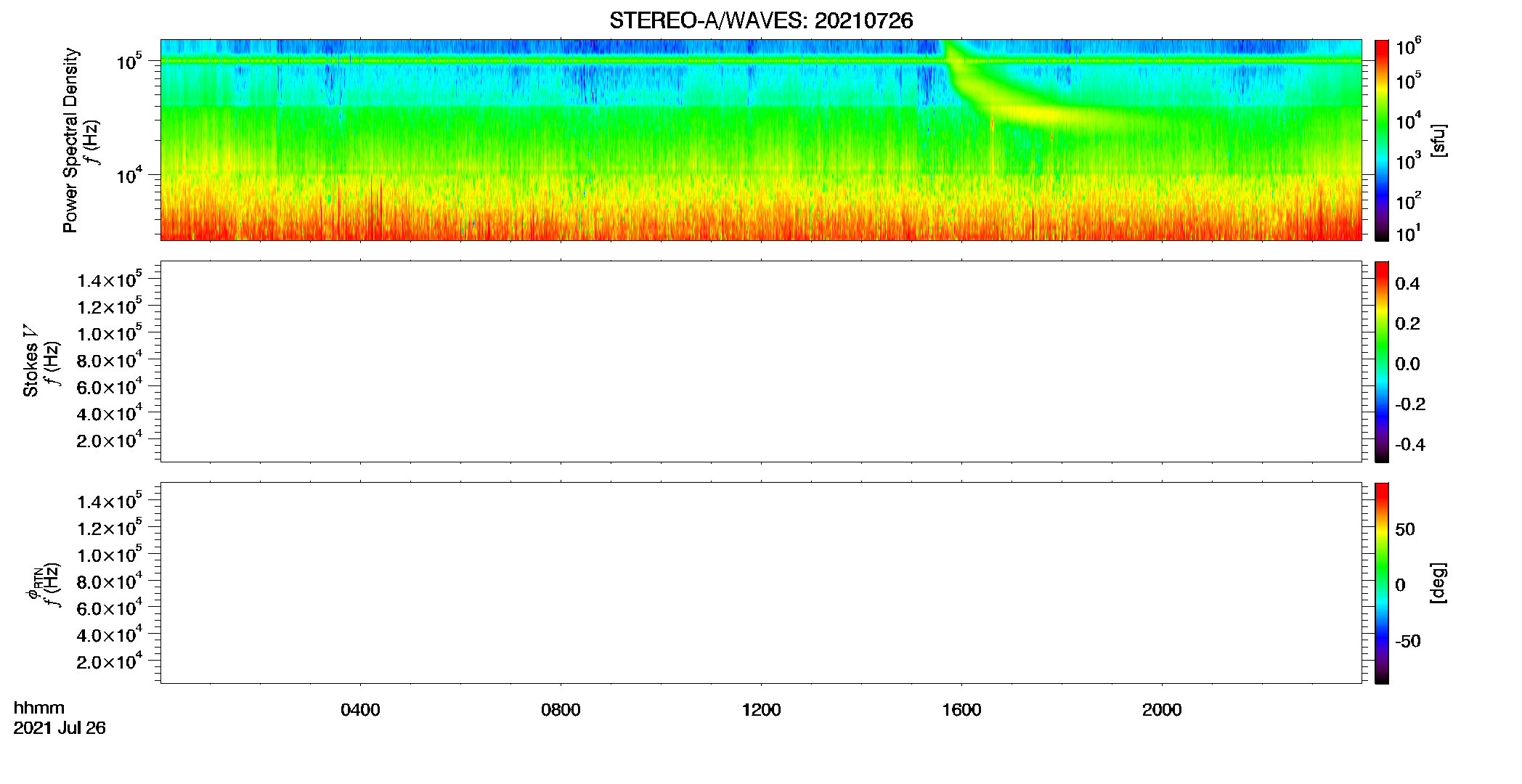Click the 1.4×10⁵ tick in Stokes V panel
The image size is (1522, 784).
point(110,279)
